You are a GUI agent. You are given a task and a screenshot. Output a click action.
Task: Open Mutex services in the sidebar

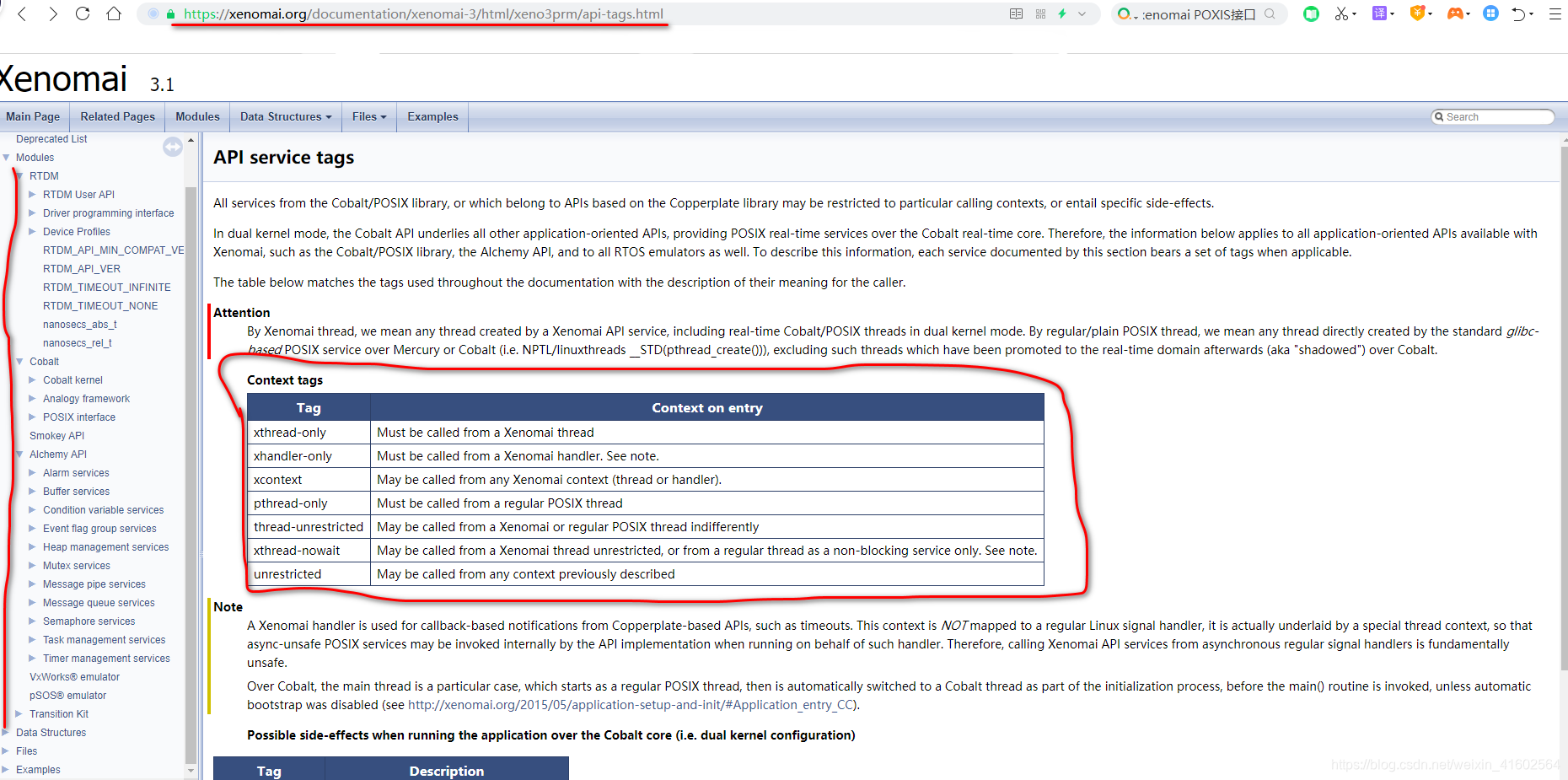[x=77, y=566]
